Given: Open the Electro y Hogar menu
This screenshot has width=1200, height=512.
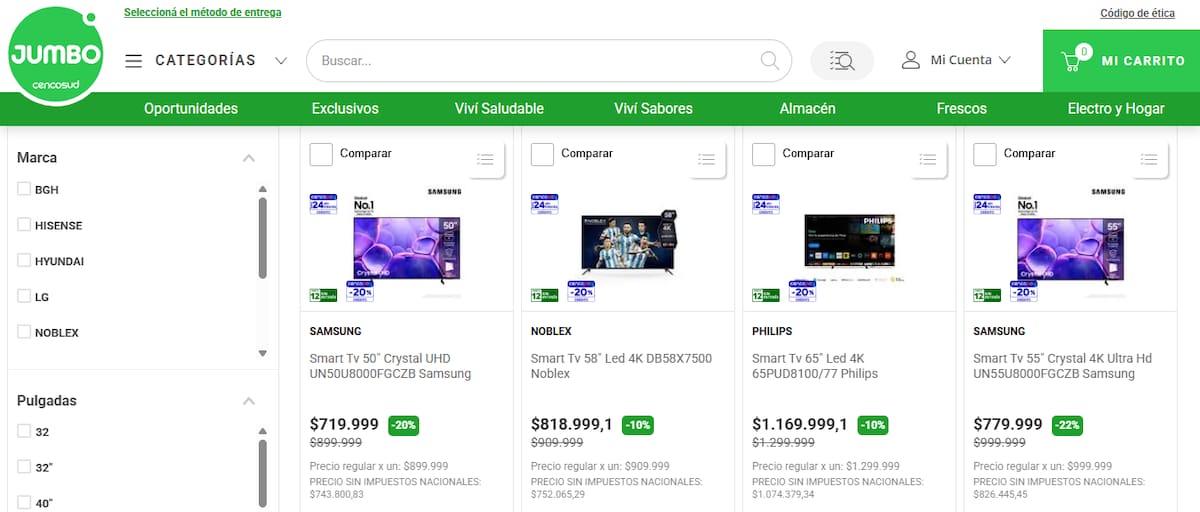Looking at the screenshot, I should [1115, 108].
